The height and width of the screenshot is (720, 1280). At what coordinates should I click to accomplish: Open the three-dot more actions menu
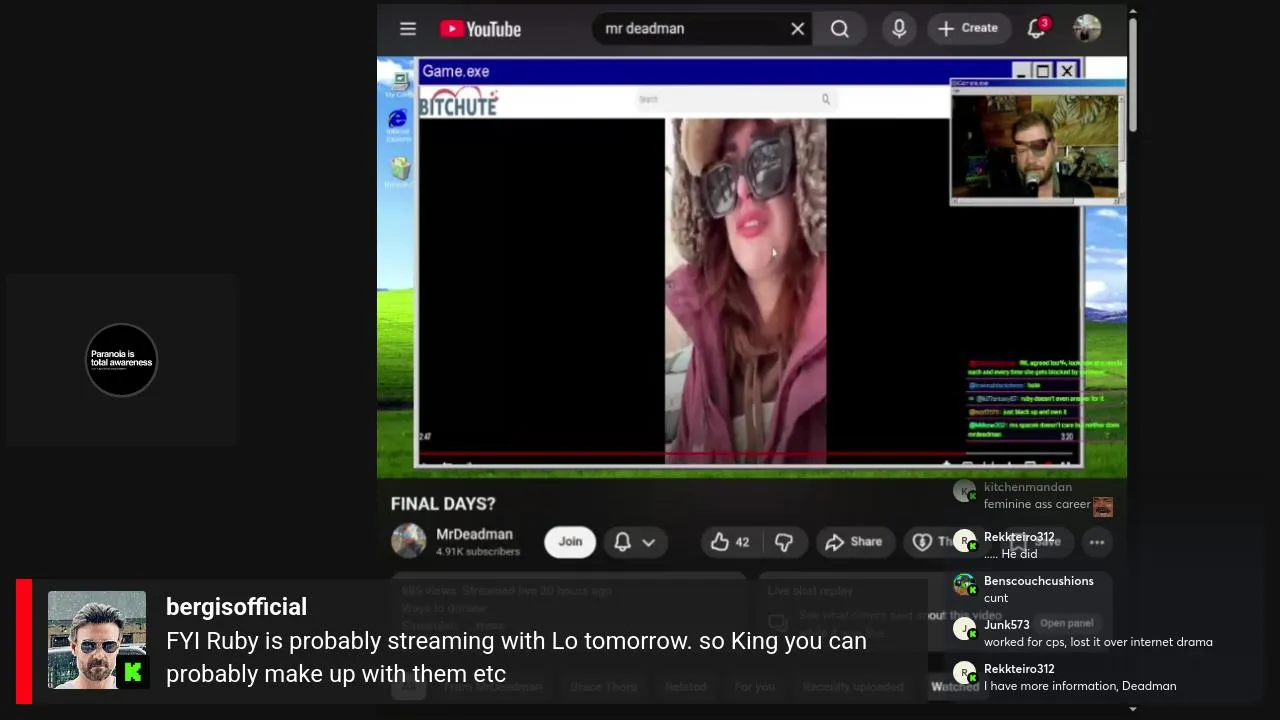pyautogui.click(x=1097, y=542)
